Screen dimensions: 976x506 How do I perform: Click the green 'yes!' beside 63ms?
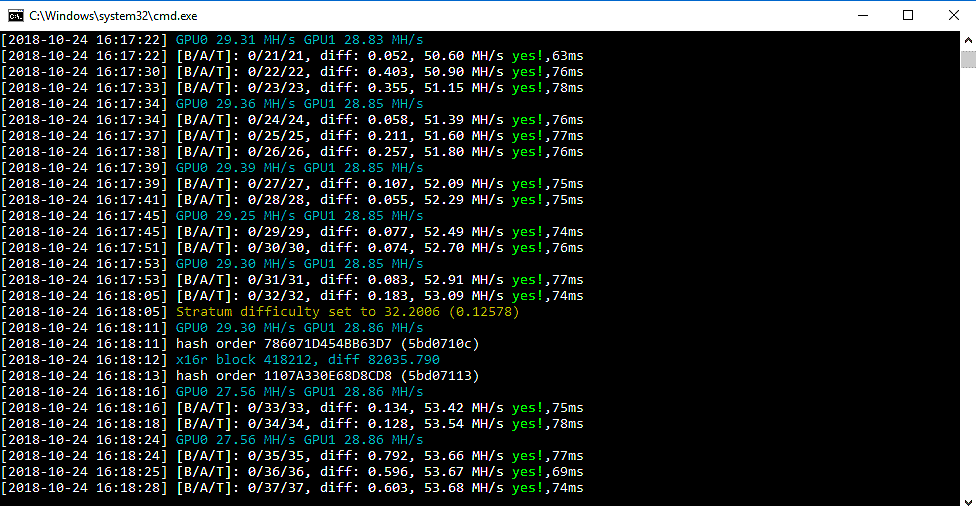point(527,56)
